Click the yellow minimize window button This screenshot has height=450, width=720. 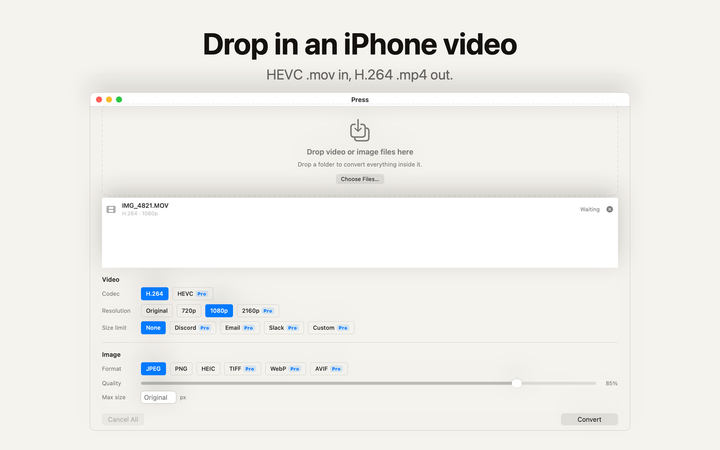point(109,99)
